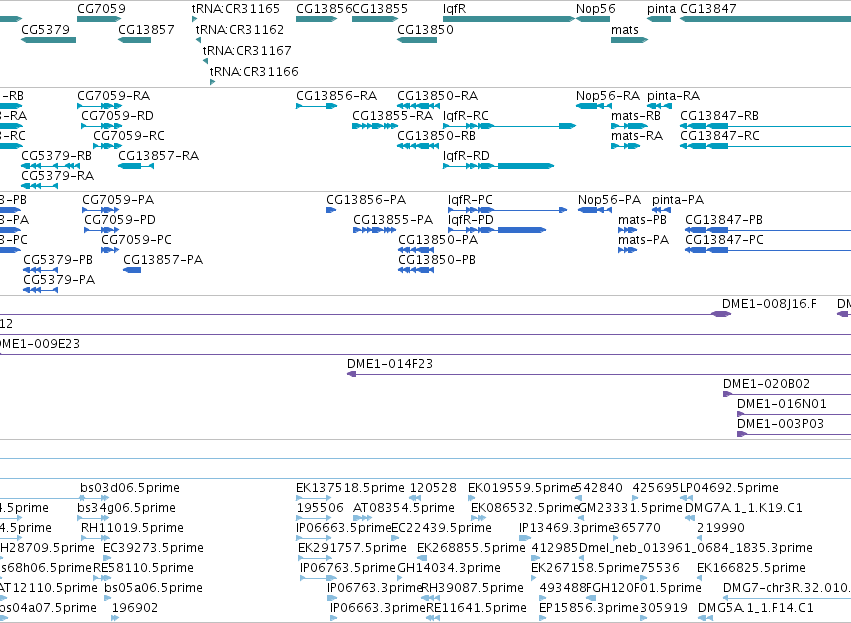
Task: Select the Nop56 gene feature
Action: (x=593, y=19)
